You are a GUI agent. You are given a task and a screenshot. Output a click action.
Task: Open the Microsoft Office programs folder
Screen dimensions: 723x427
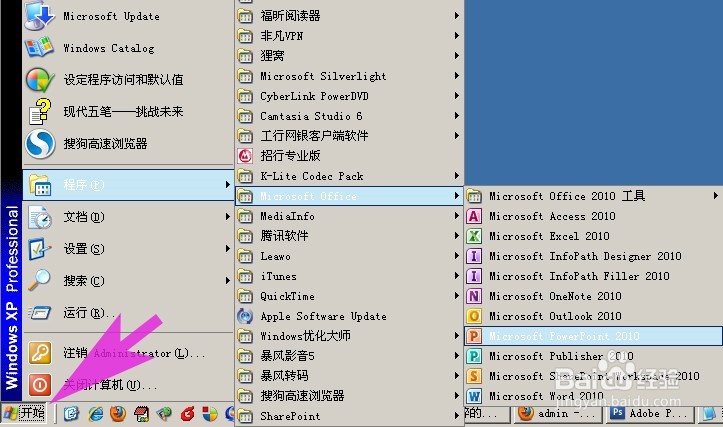[350, 196]
